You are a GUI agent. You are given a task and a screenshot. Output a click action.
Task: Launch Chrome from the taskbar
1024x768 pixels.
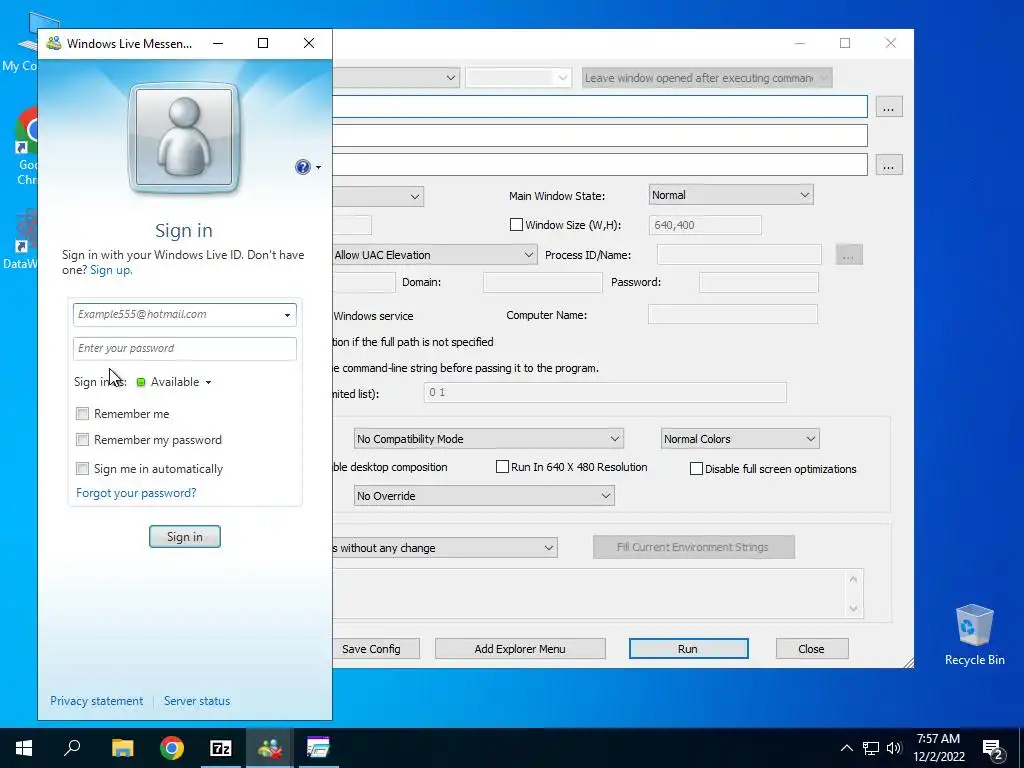[172, 748]
